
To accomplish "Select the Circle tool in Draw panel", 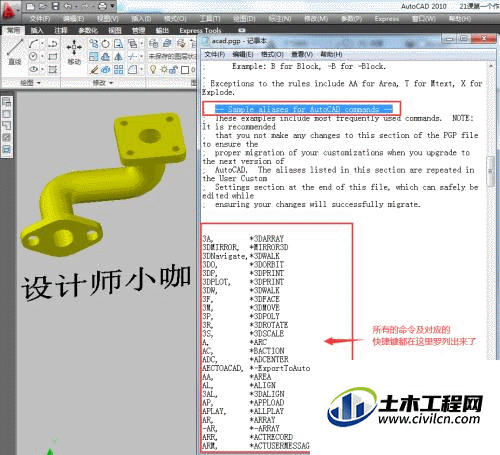I will [33, 56].
